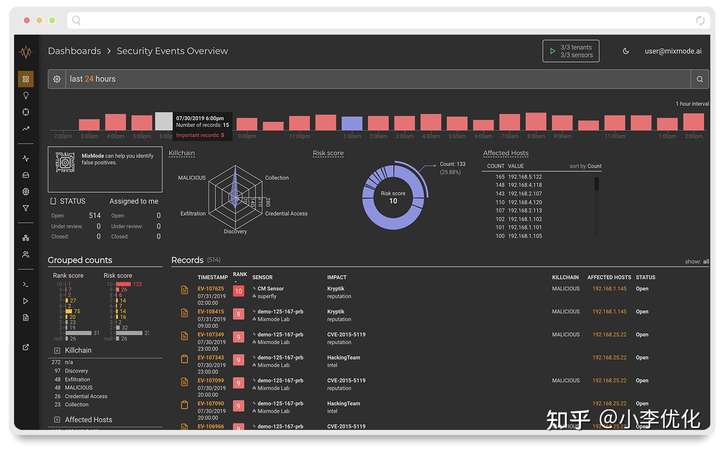Click Security Events Overview breadcrumb
The height and width of the screenshot is (450, 720).
click(172, 51)
